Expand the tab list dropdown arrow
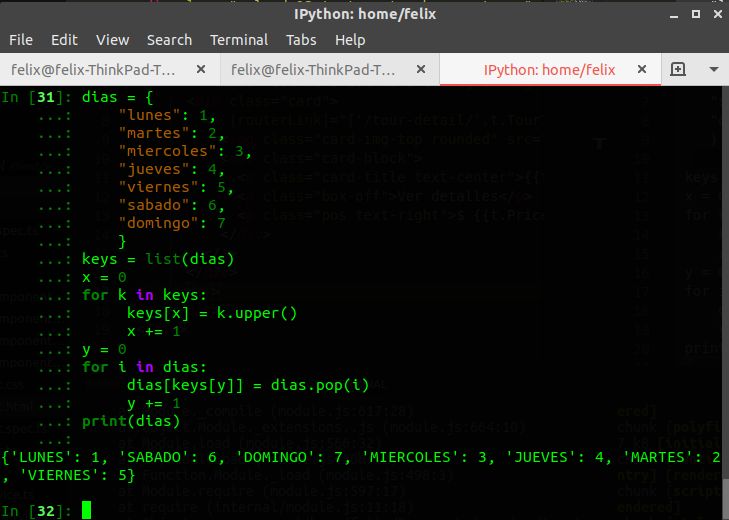This screenshot has height=520, width=729. pyautogui.click(x=714, y=69)
